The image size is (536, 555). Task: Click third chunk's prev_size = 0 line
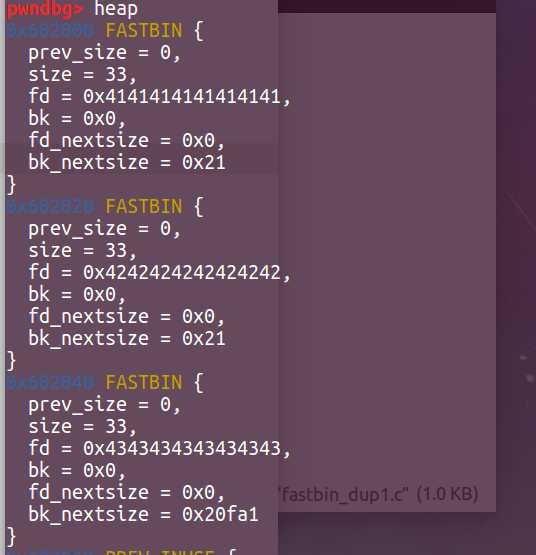[x=104, y=405]
